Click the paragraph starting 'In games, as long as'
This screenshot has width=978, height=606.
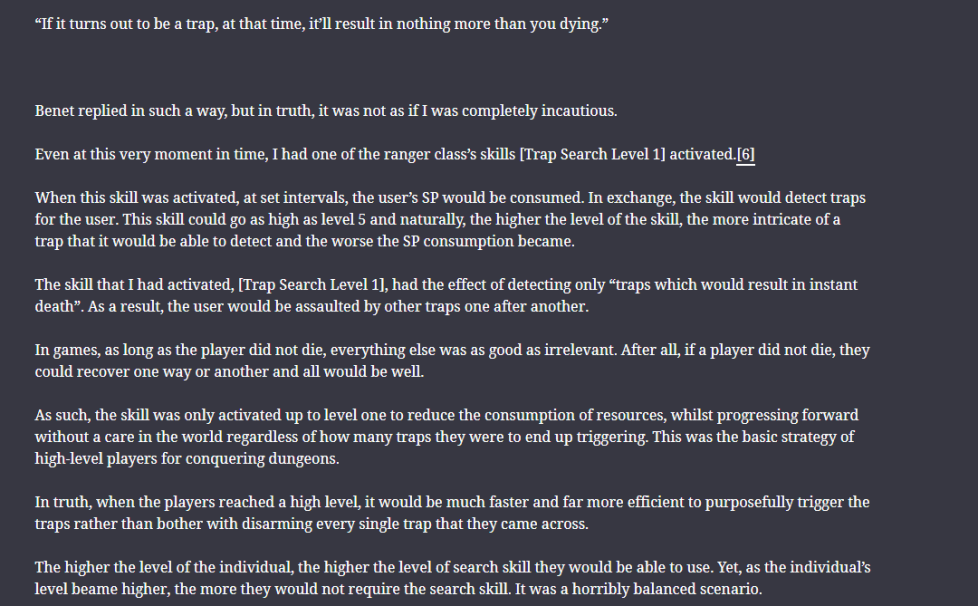452,361
